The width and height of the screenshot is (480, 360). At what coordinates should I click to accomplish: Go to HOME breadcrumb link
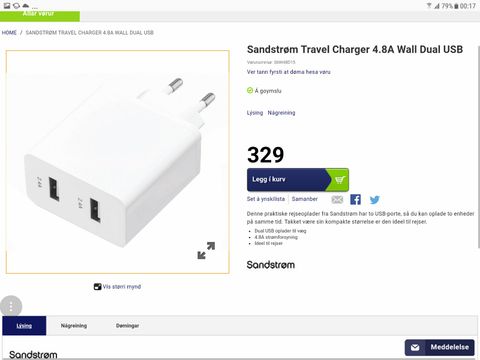(x=9, y=33)
